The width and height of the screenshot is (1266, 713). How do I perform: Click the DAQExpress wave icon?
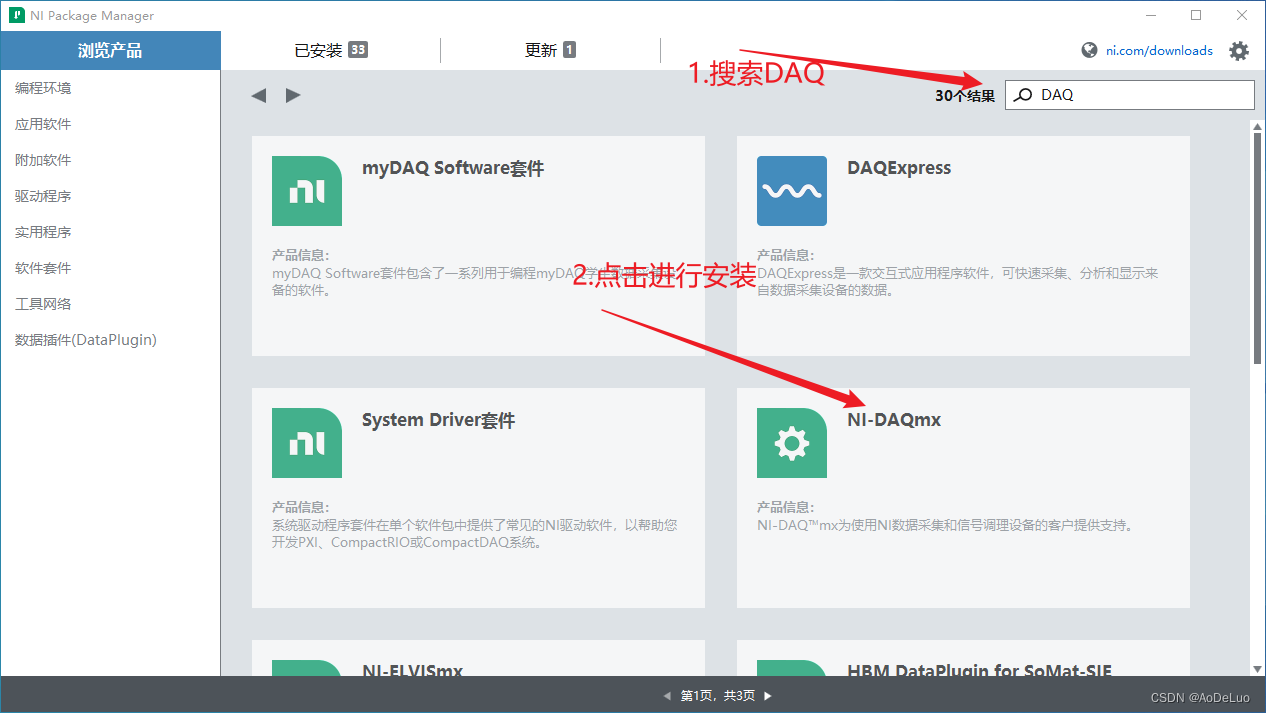[x=792, y=191]
